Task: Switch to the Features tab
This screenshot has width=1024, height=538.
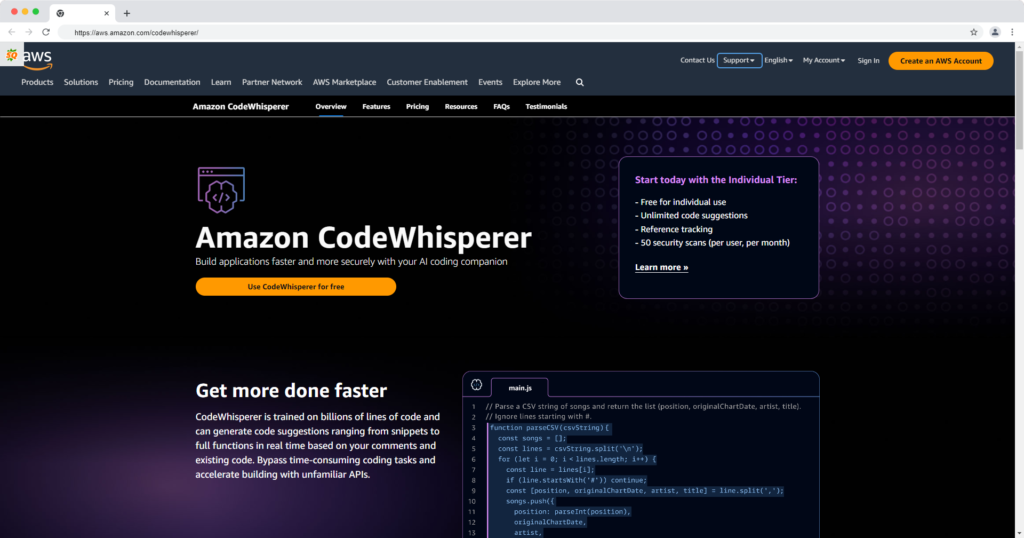Action: tap(376, 106)
